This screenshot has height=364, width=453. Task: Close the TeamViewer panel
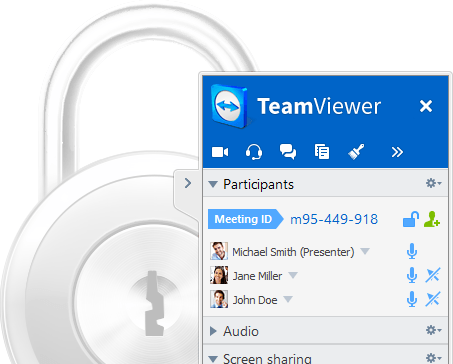[426, 106]
